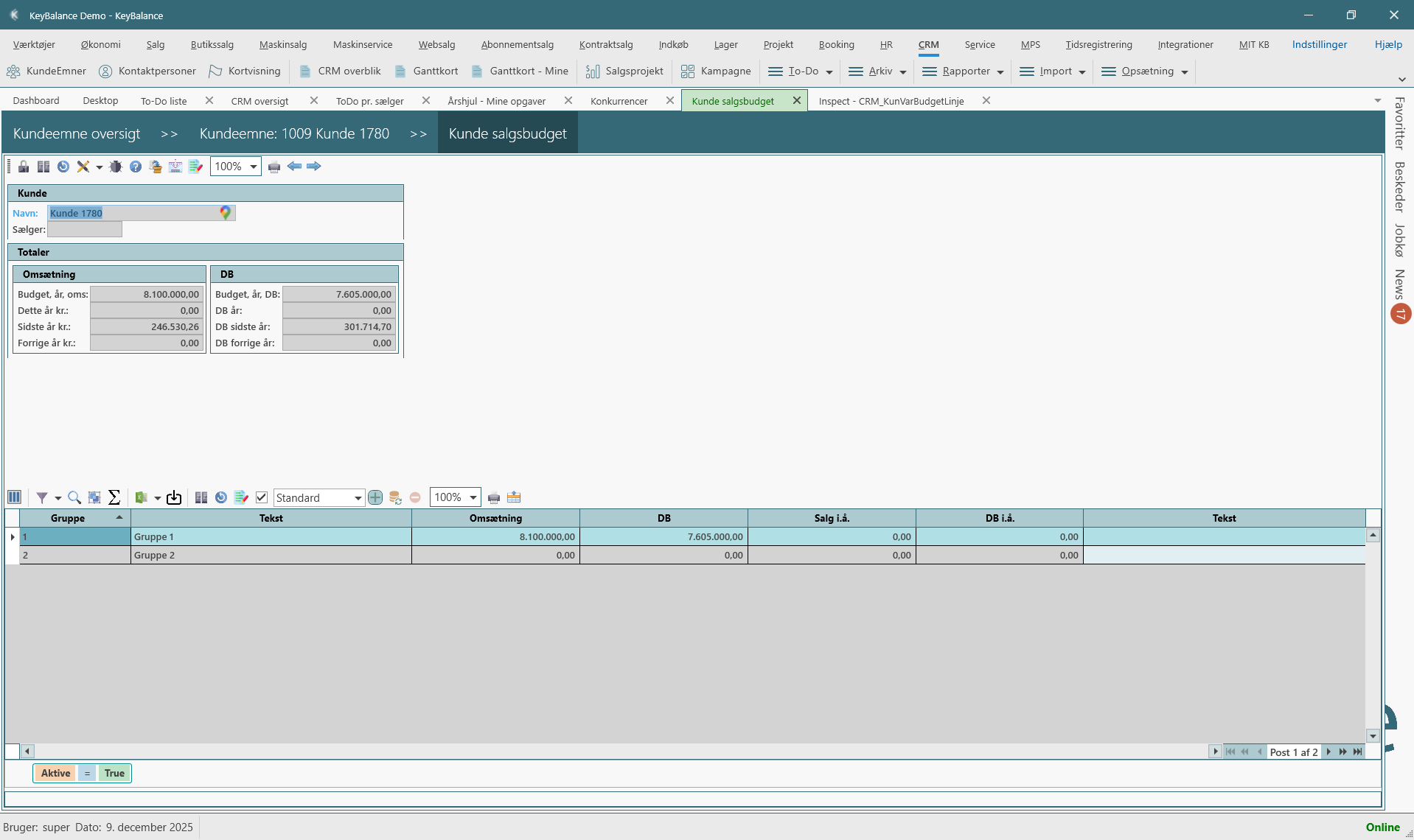The width and height of the screenshot is (1414, 840).
Task: Toggle the checkbox next to the Standard dropdown
Action: pos(262,498)
